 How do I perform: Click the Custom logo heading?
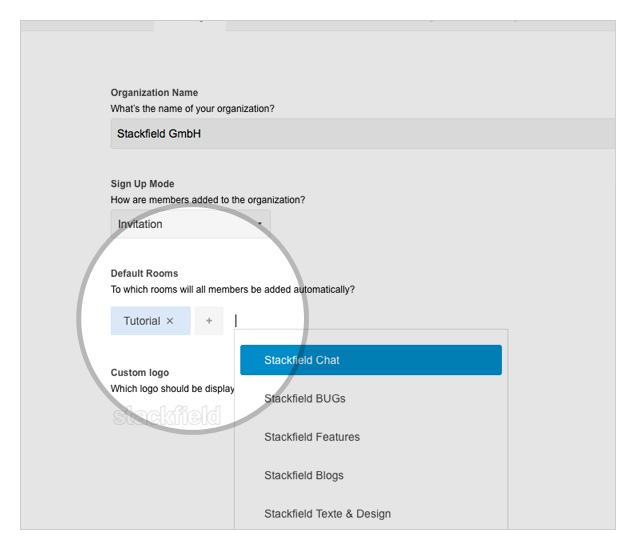[140, 372]
